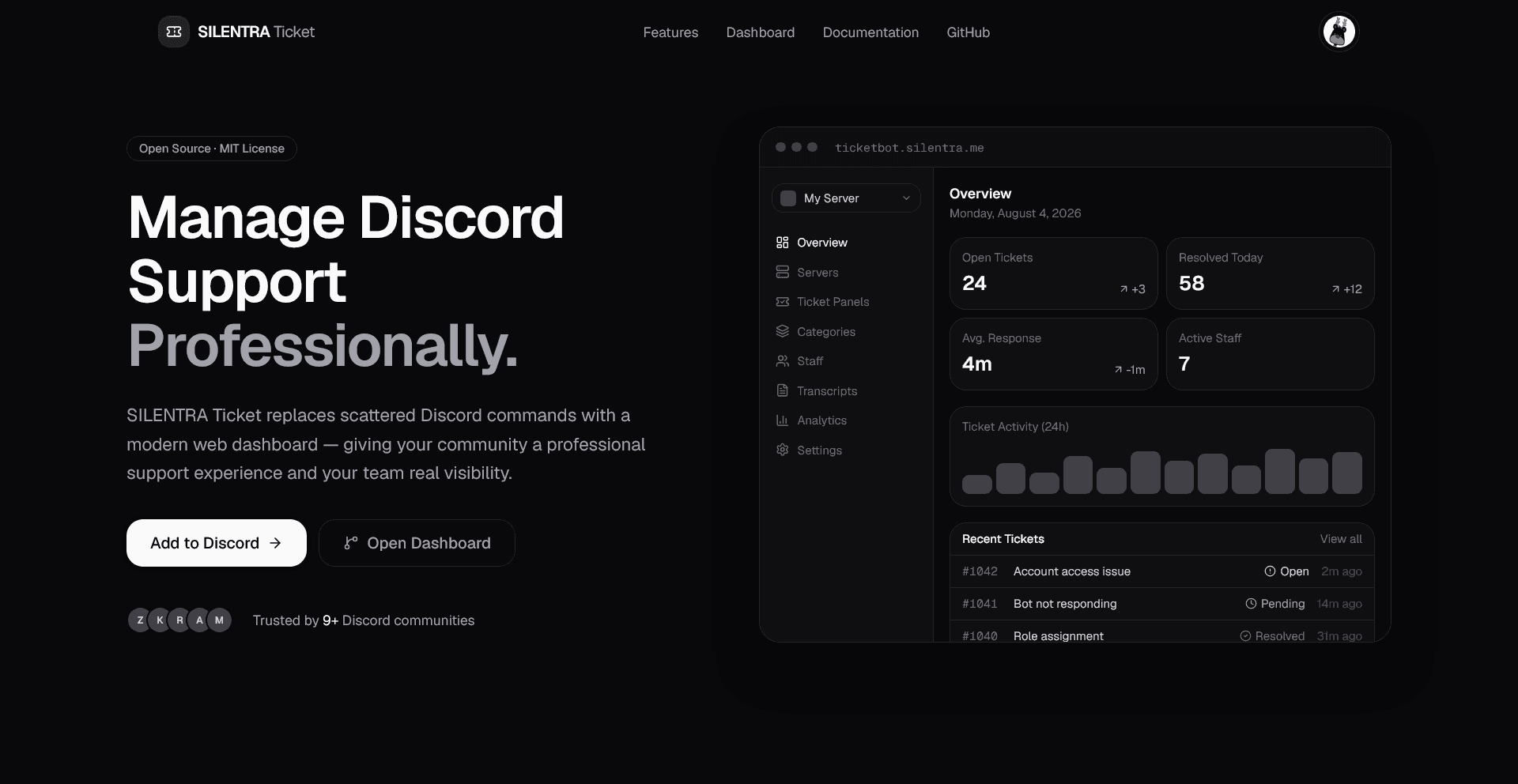Click the Categories layers icon

783,331
